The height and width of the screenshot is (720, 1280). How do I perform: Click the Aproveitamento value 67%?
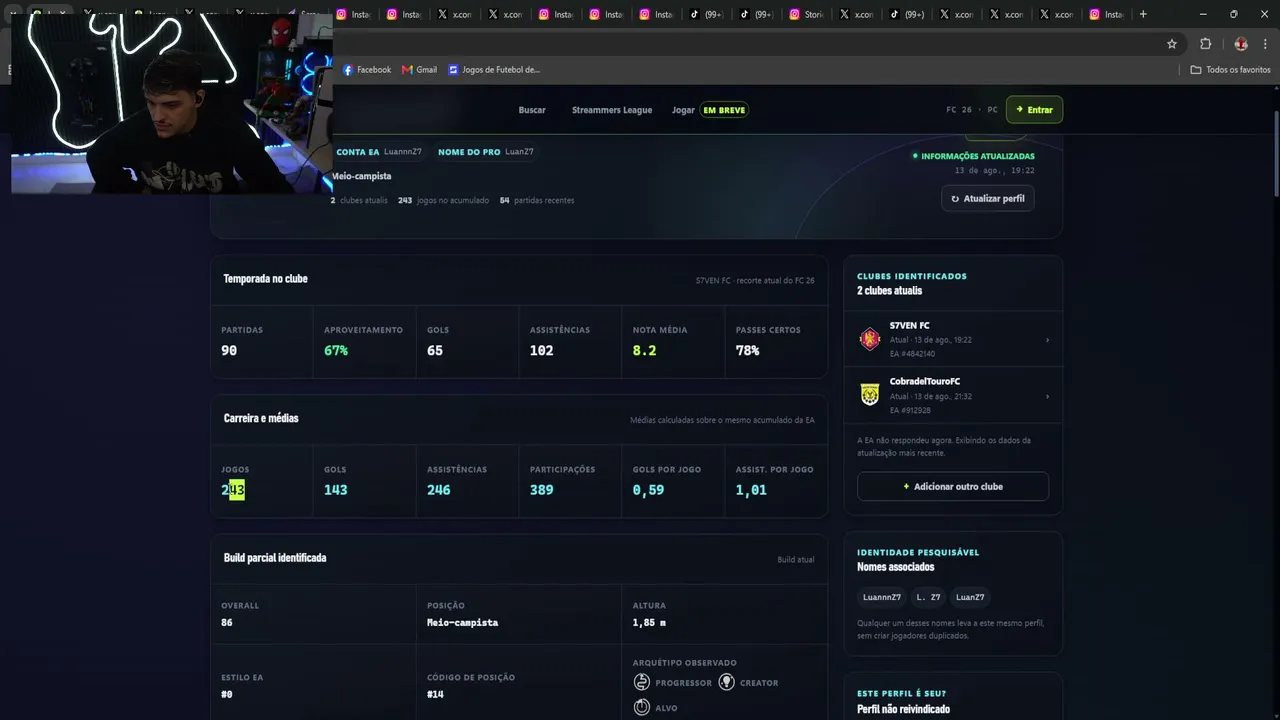coord(336,351)
